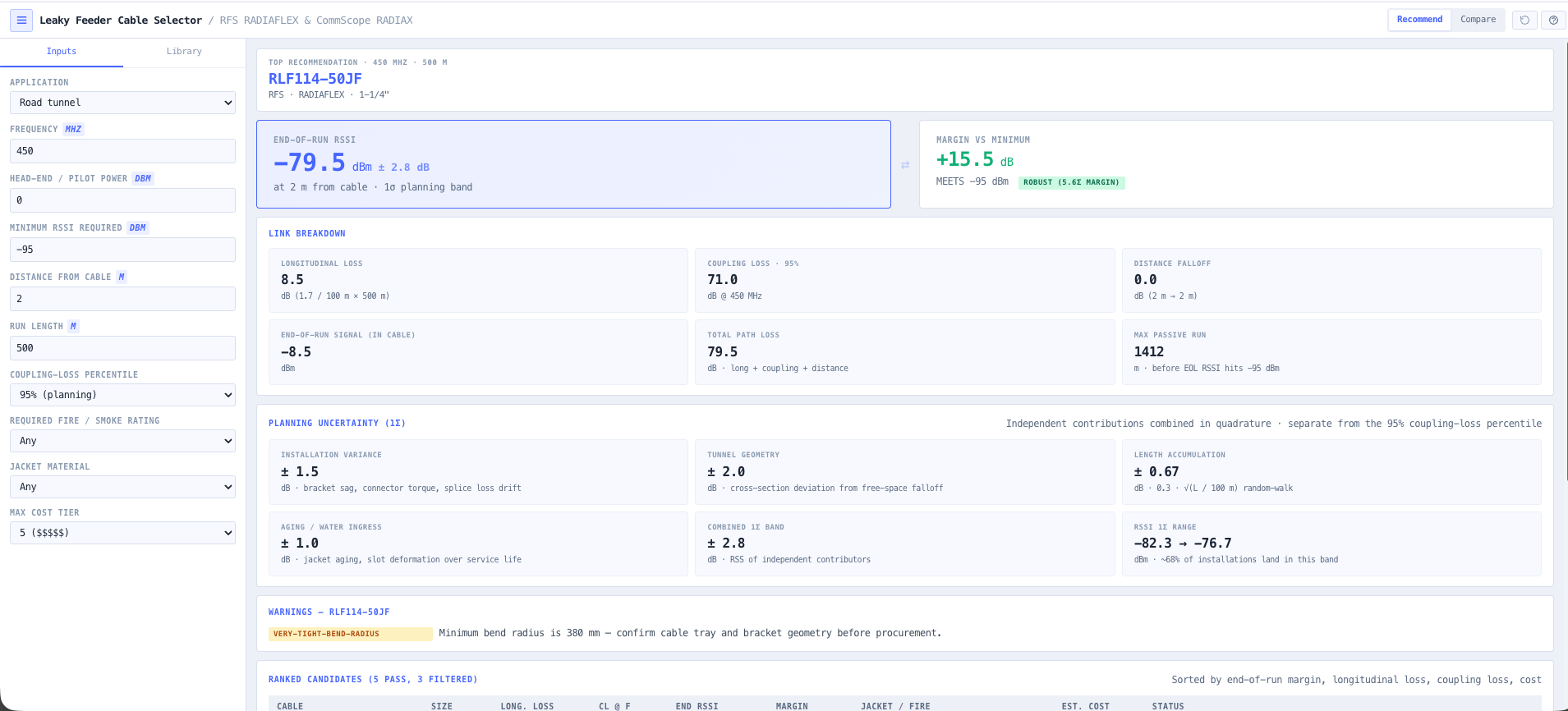1568x711 pixels.
Task: Open the Coupling-loss percentile dropdown
Action: [122, 395]
